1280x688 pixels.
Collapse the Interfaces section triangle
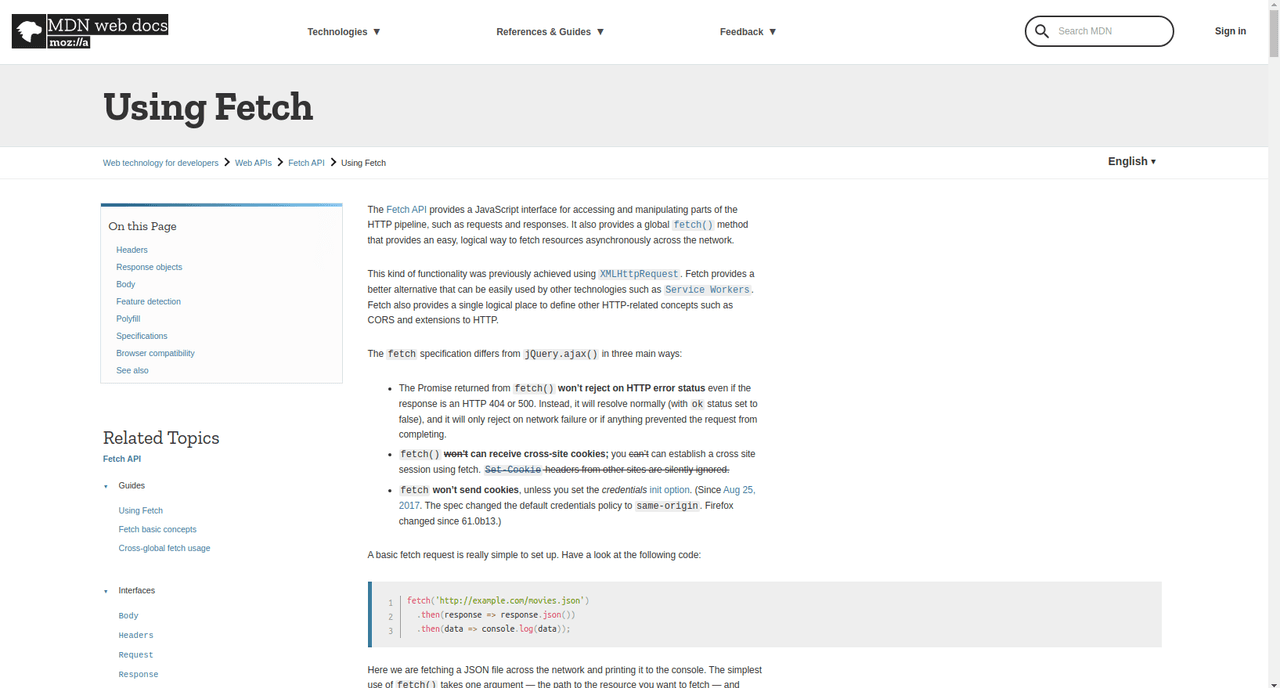point(106,591)
